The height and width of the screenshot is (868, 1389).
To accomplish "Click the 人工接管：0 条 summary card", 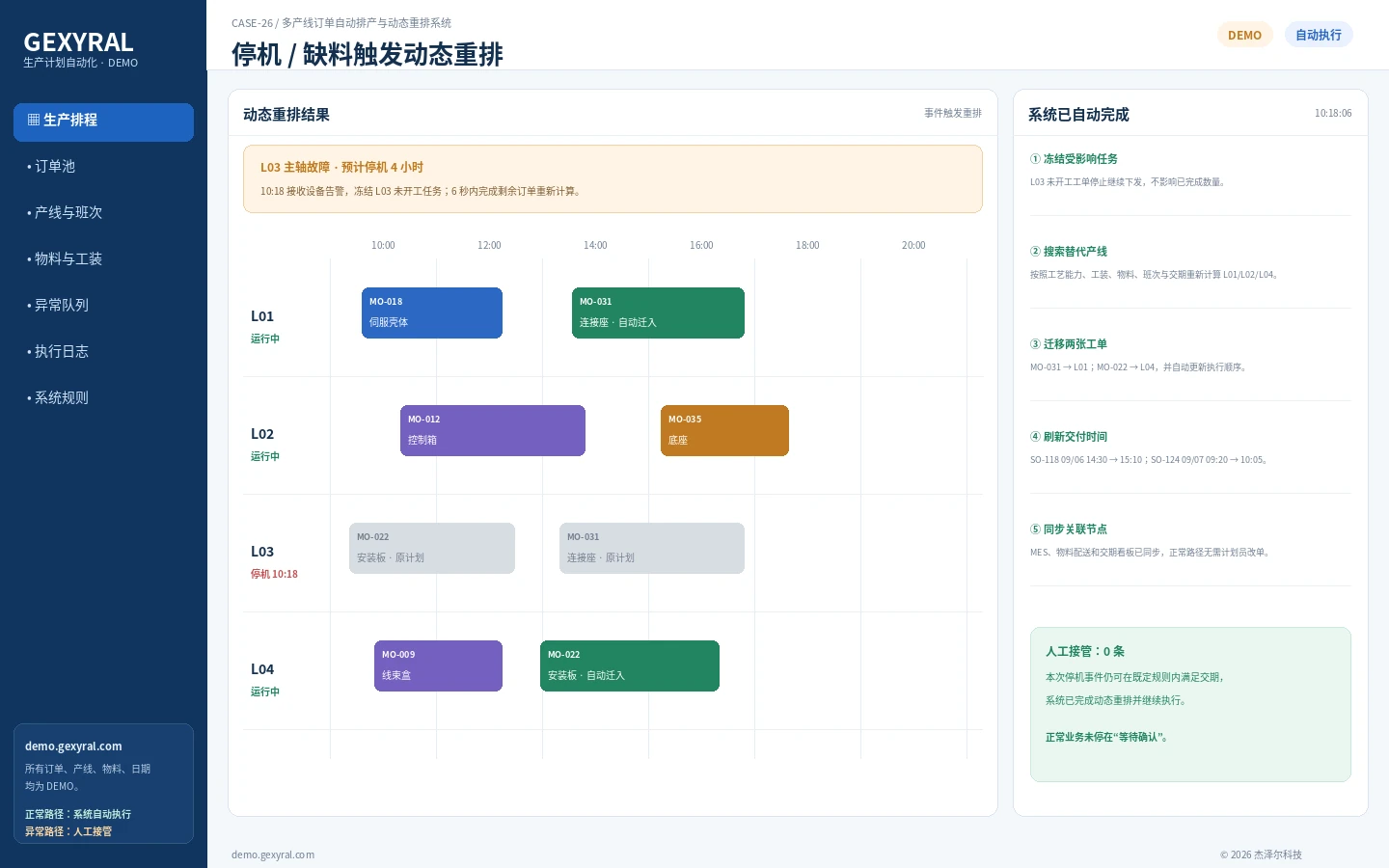I will click(x=1190, y=704).
